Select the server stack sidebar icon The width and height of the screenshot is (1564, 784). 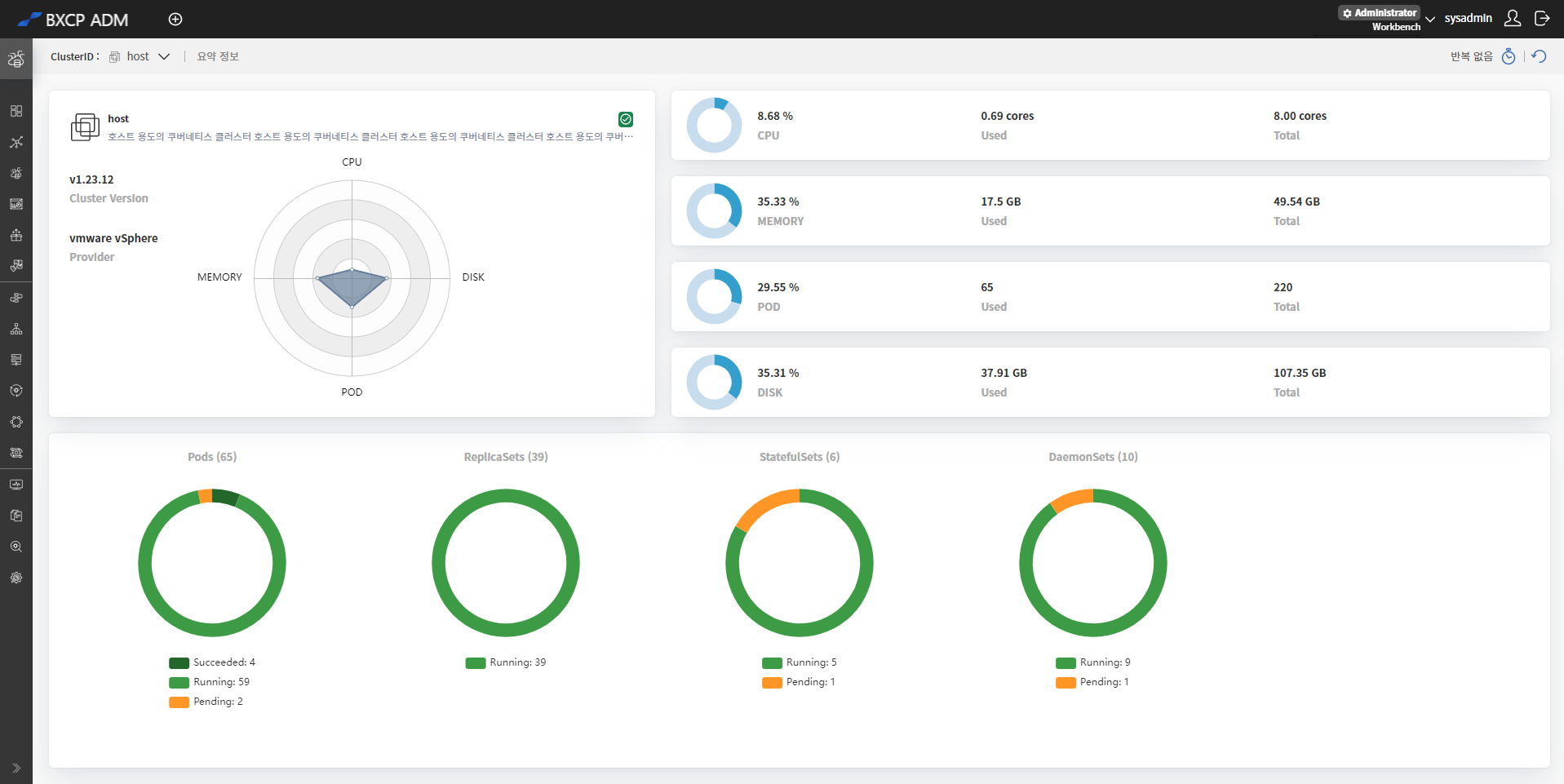16,360
